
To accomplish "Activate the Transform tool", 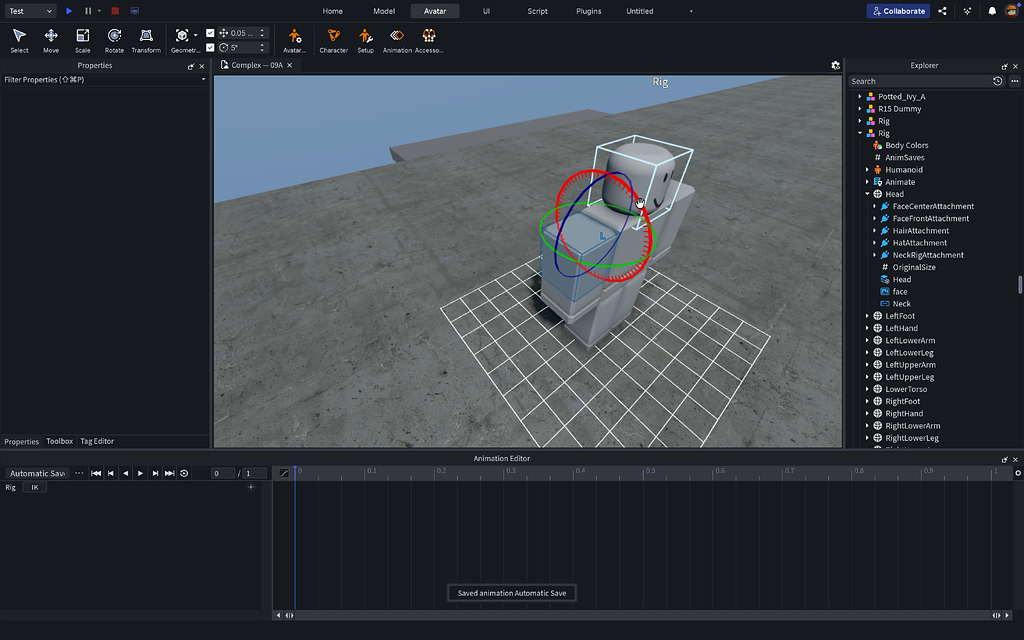I will click(x=146, y=40).
